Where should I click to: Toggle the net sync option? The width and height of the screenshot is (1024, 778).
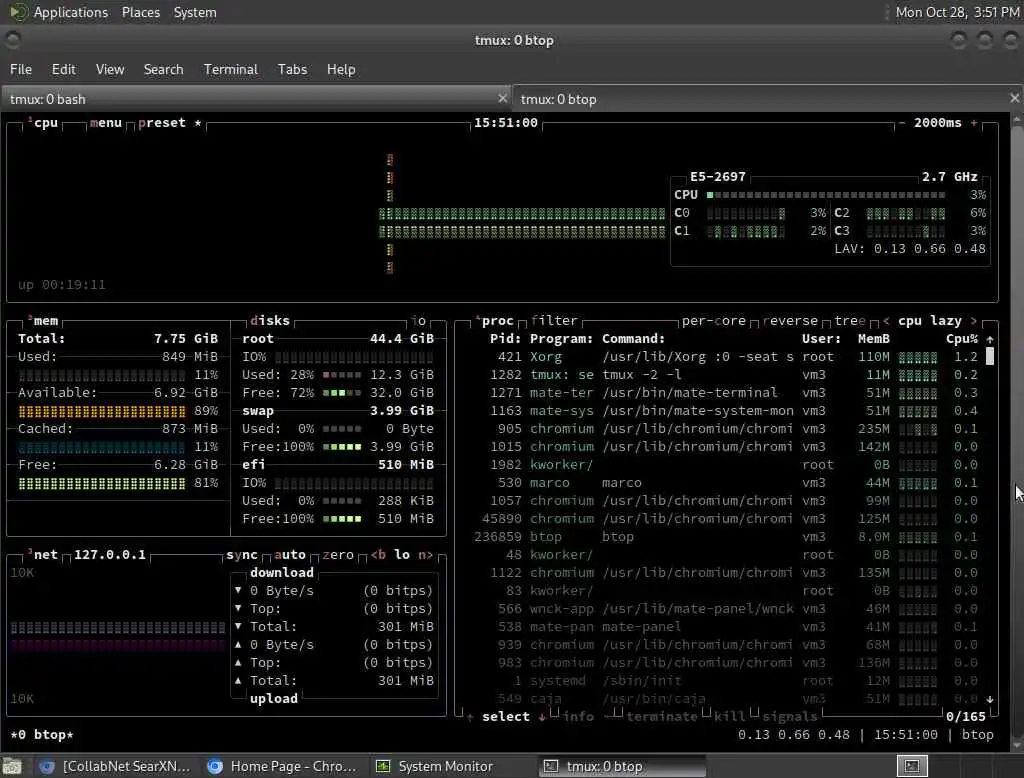242,555
